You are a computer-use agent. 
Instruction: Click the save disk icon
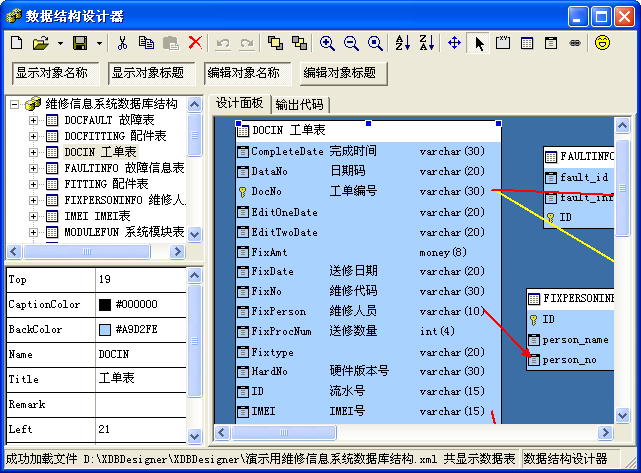(x=81, y=43)
